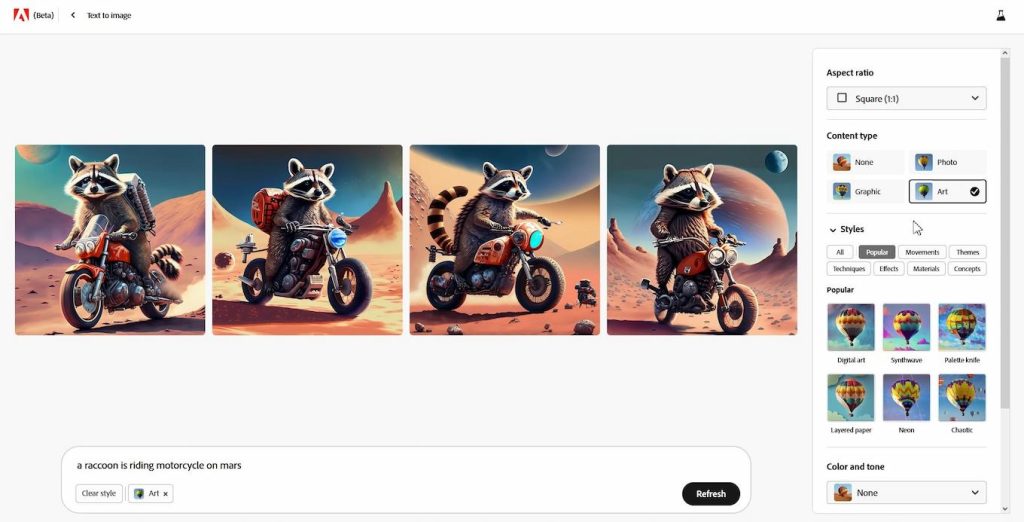Set content type to Photo

(948, 162)
